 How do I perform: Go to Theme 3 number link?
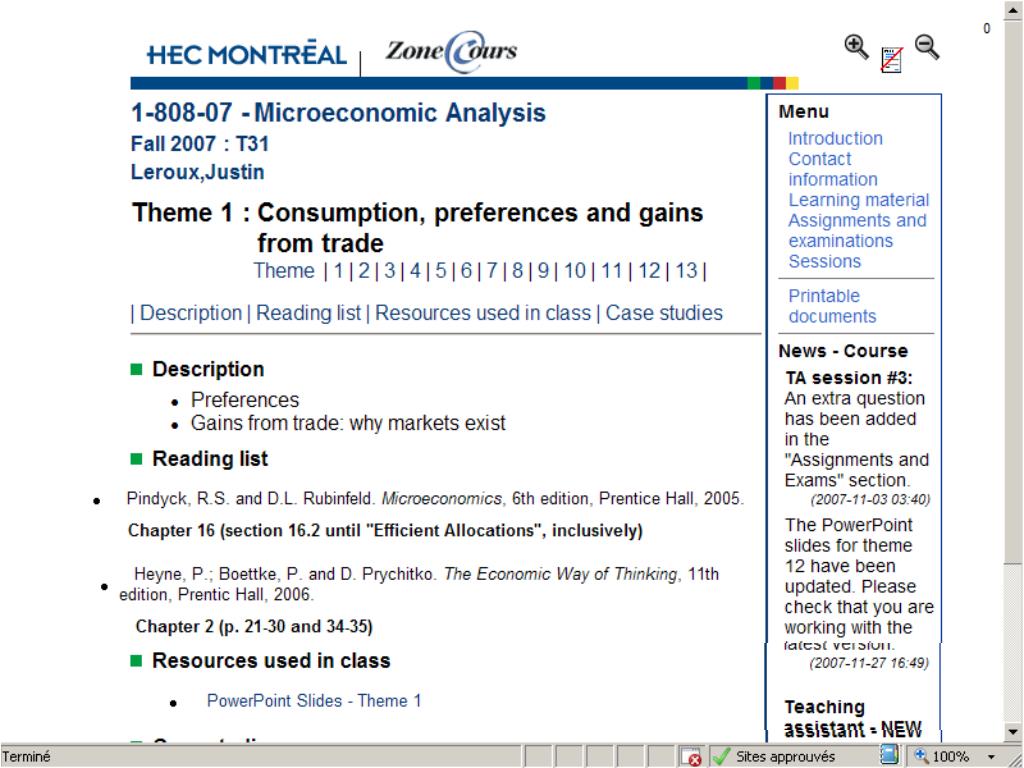coord(389,270)
